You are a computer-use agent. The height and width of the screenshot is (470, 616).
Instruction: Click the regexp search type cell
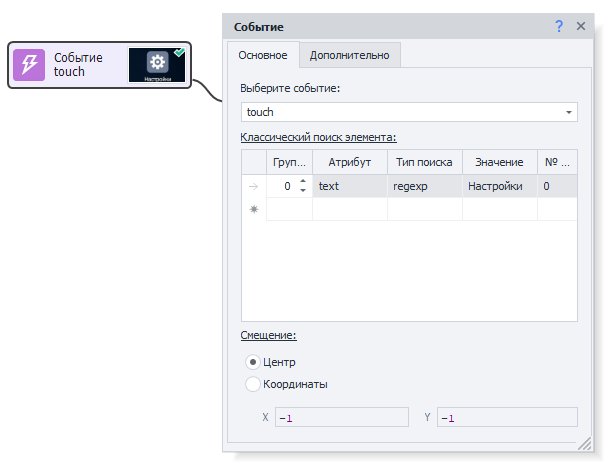click(x=424, y=186)
